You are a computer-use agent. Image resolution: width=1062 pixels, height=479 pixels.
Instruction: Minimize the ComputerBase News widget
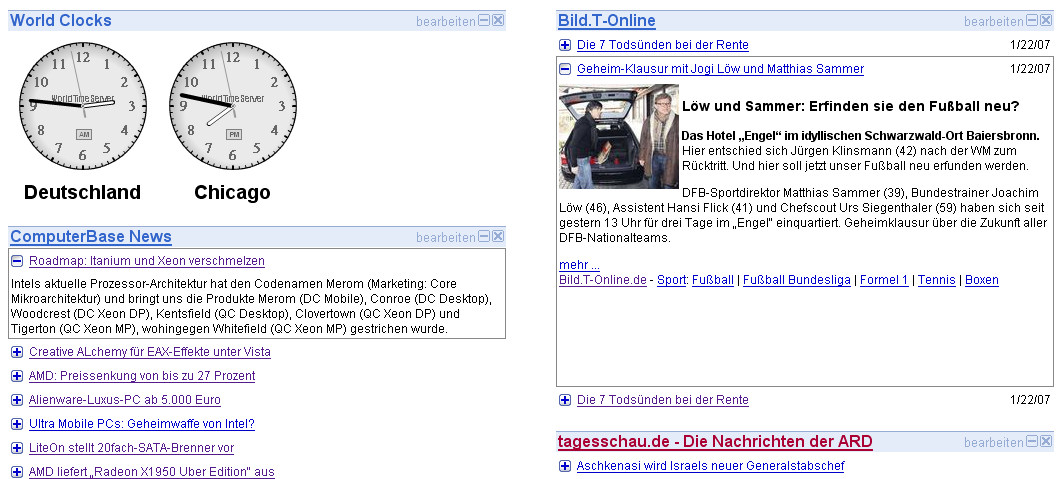pos(484,236)
